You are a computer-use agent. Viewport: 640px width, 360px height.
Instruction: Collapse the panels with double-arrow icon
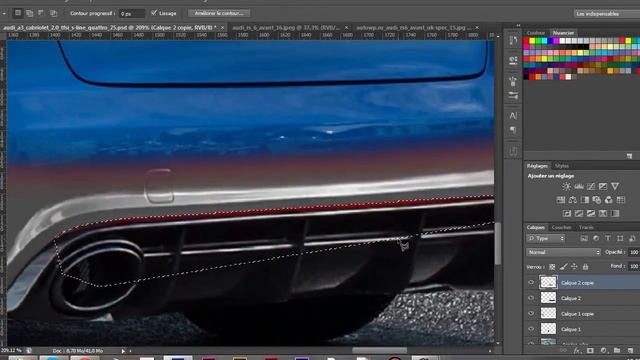point(518,25)
